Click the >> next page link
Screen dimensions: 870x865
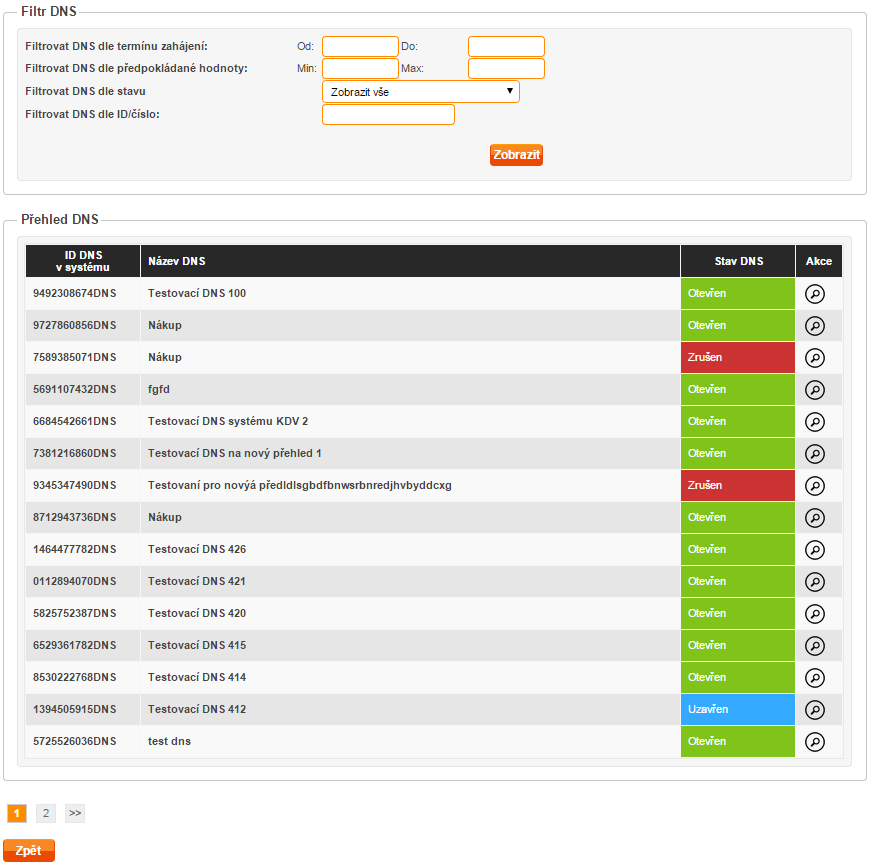75,813
